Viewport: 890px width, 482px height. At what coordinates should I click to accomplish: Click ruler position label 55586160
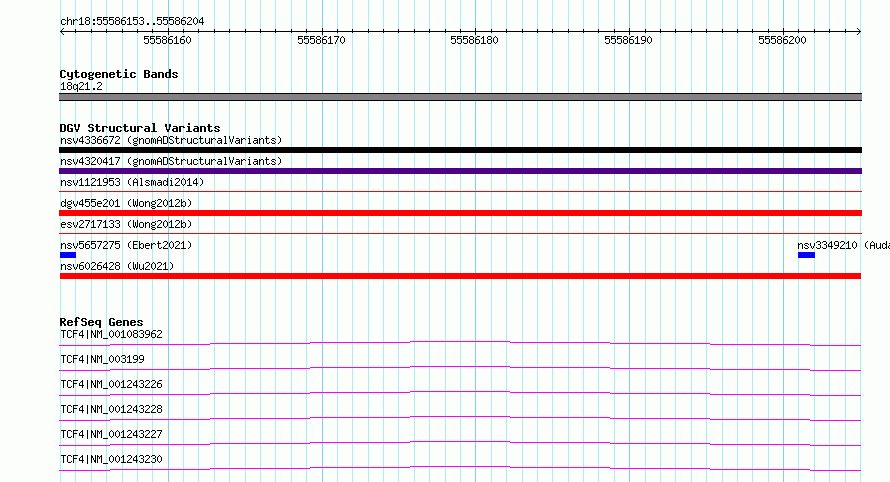pos(167,40)
